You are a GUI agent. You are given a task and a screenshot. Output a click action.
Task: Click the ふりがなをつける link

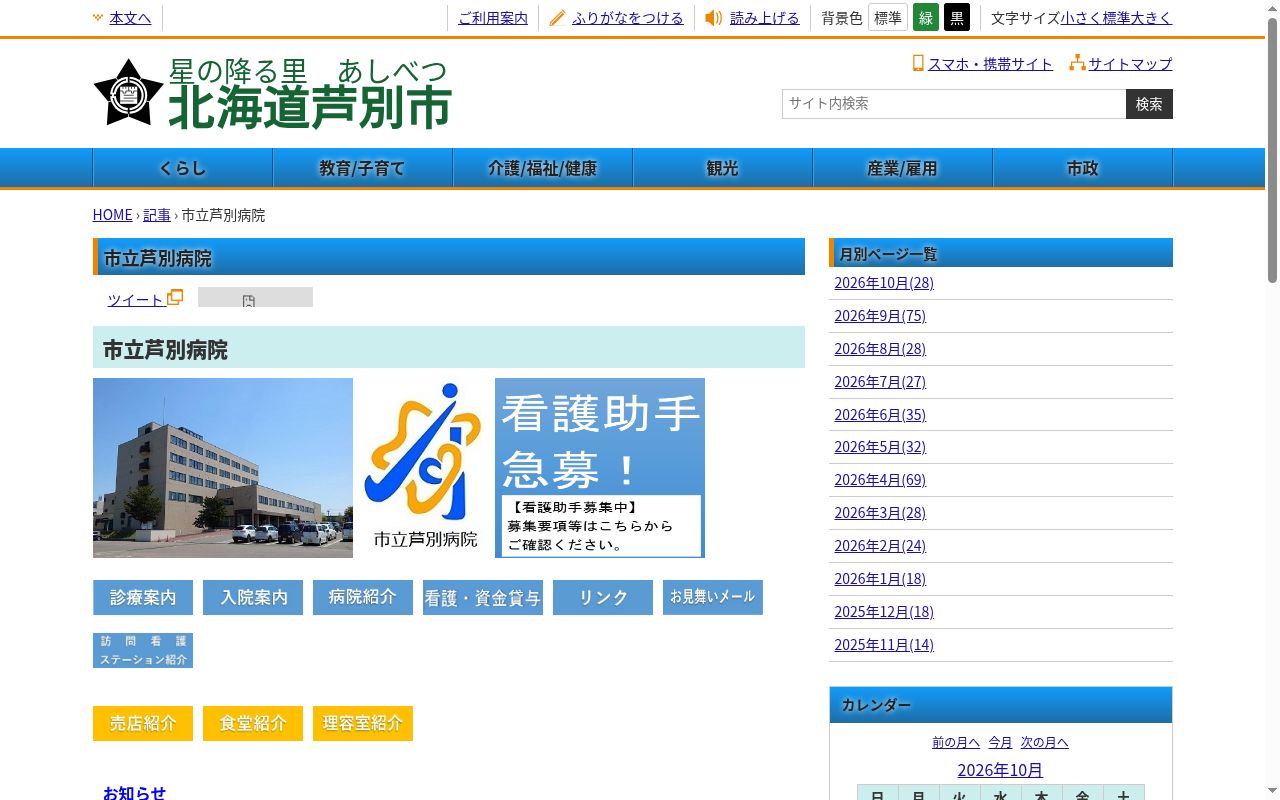click(x=628, y=18)
